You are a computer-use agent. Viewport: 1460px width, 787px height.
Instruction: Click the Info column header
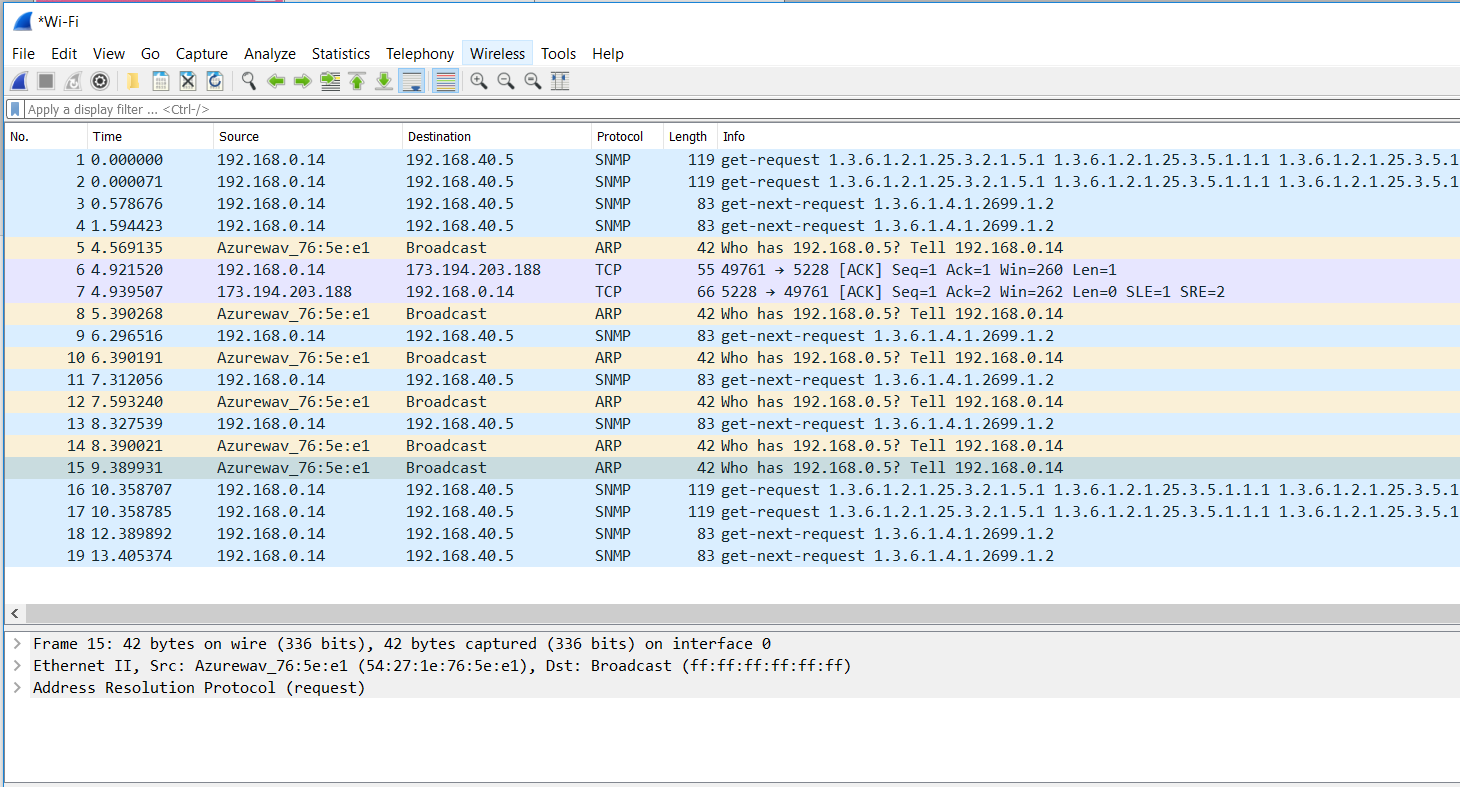click(1088, 137)
